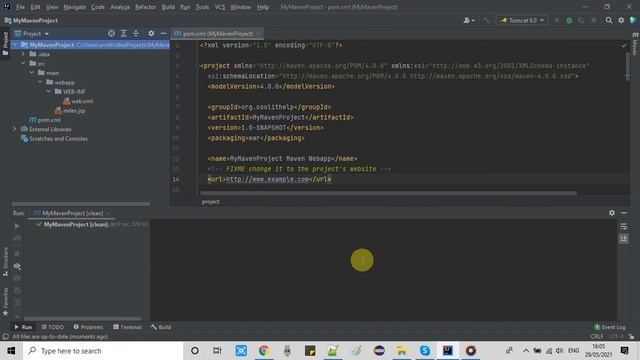Select web.xml in project tree
Screen dimensions: 640x360
point(78,101)
